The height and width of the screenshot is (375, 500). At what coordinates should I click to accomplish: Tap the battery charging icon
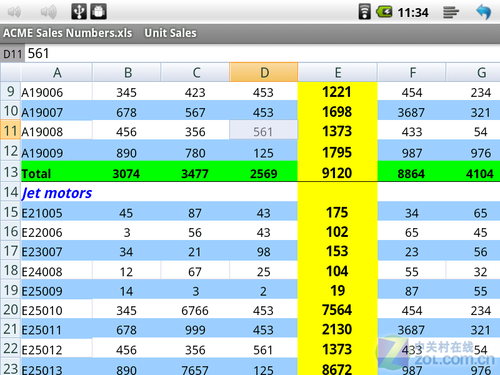pyautogui.click(x=384, y=12)
